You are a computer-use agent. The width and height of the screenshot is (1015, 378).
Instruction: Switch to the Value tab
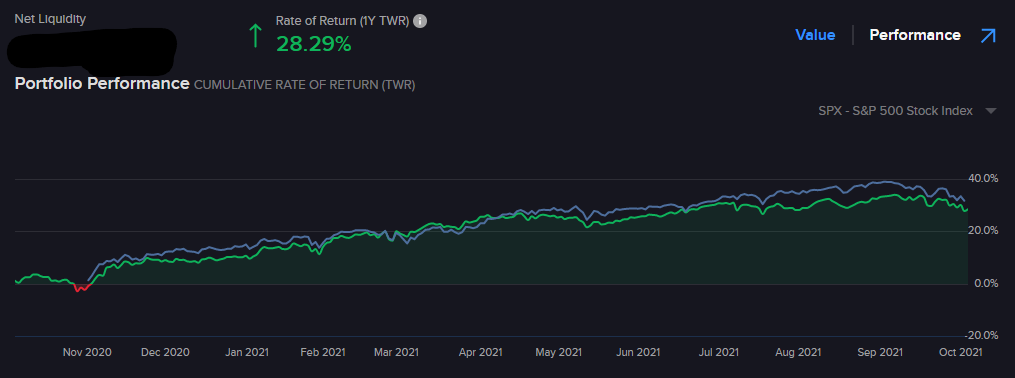pyautogui.click(x=815, y=35)
